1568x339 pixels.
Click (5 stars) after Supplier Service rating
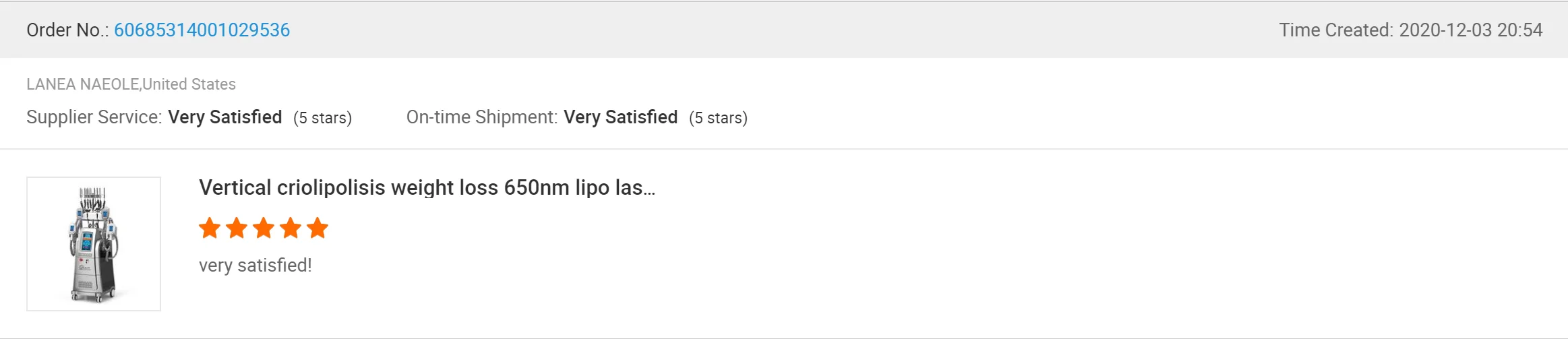[x=322, y=118]
